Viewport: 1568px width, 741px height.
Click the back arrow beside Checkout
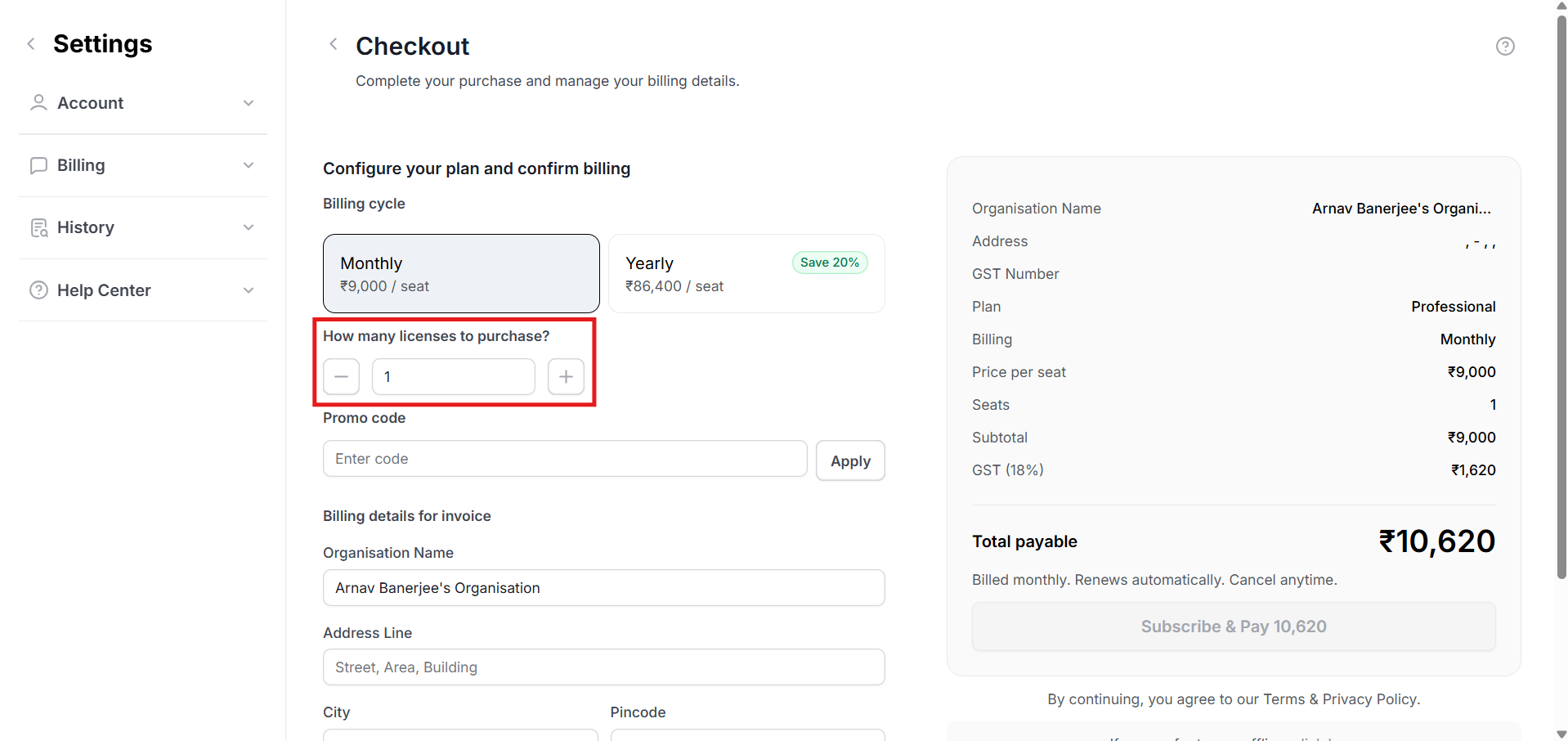click(x=333, y=44)
